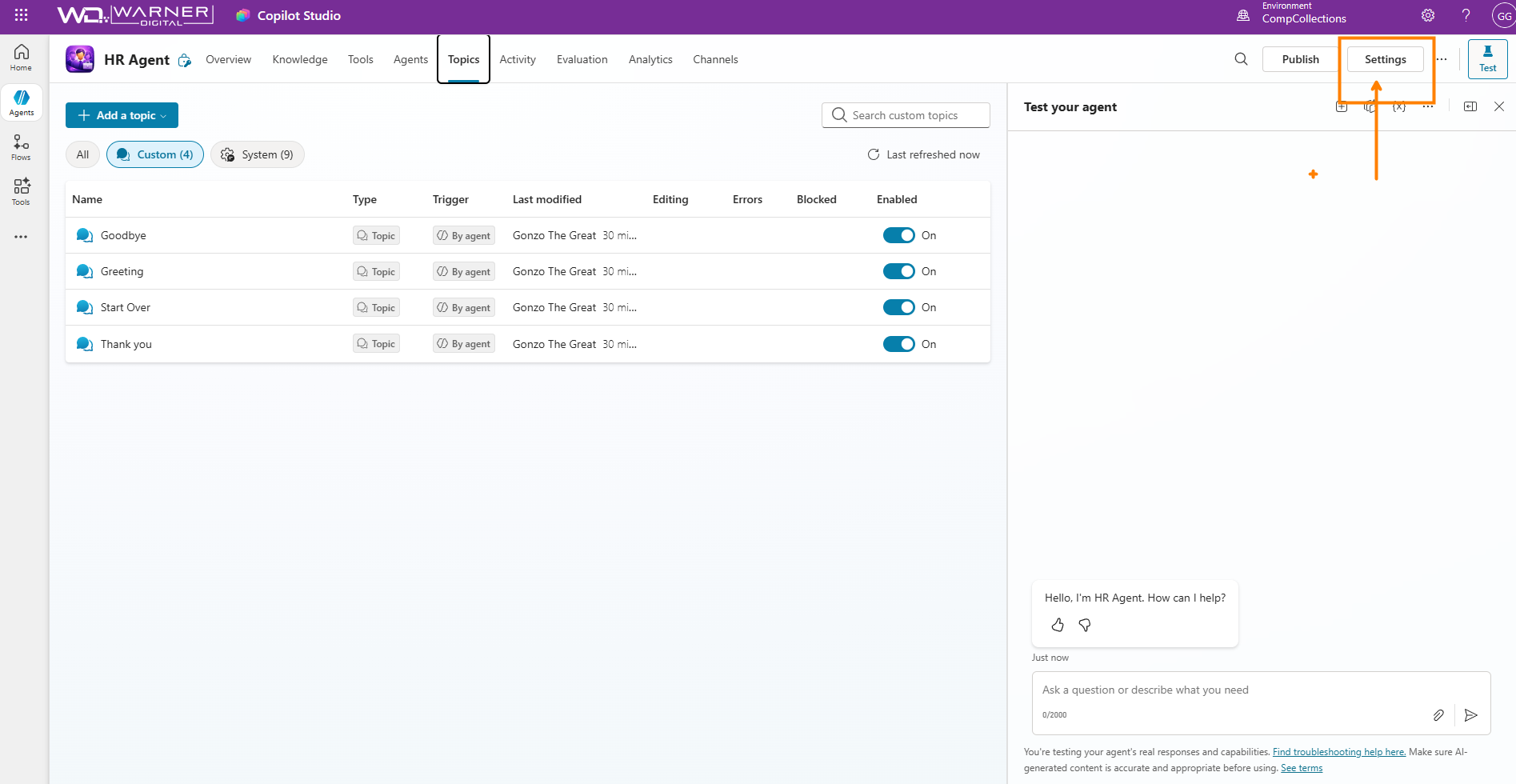Click the send message arrow icon
The image size is (1516, 784).
(1470, 715)
